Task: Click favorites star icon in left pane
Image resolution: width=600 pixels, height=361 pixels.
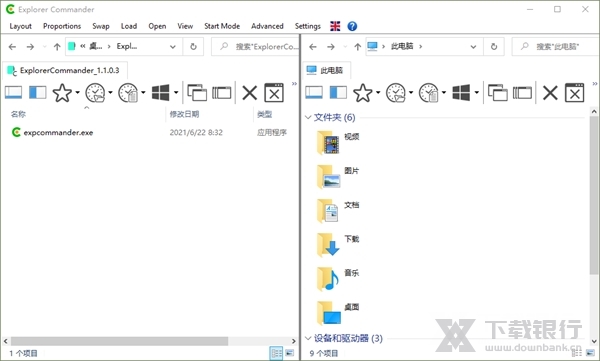Action: point(62,93)
